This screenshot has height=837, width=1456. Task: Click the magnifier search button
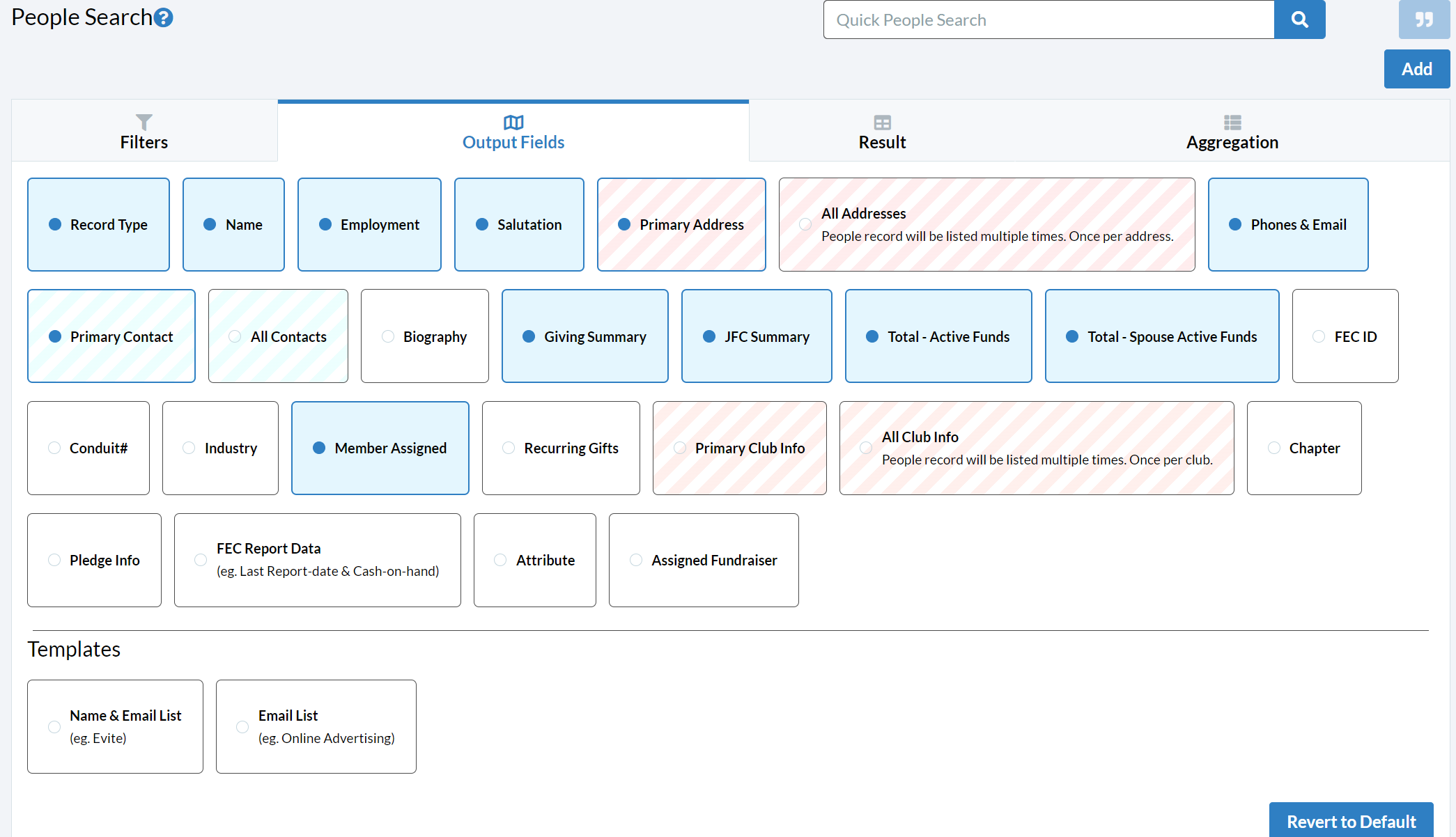pos(1299,19)
